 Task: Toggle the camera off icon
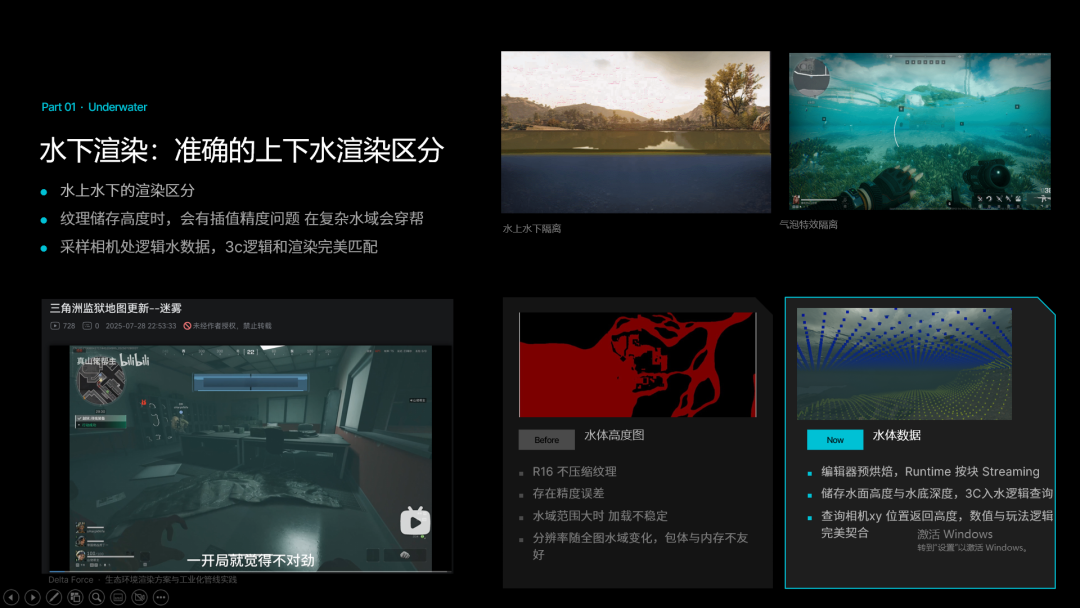[139, 597]
